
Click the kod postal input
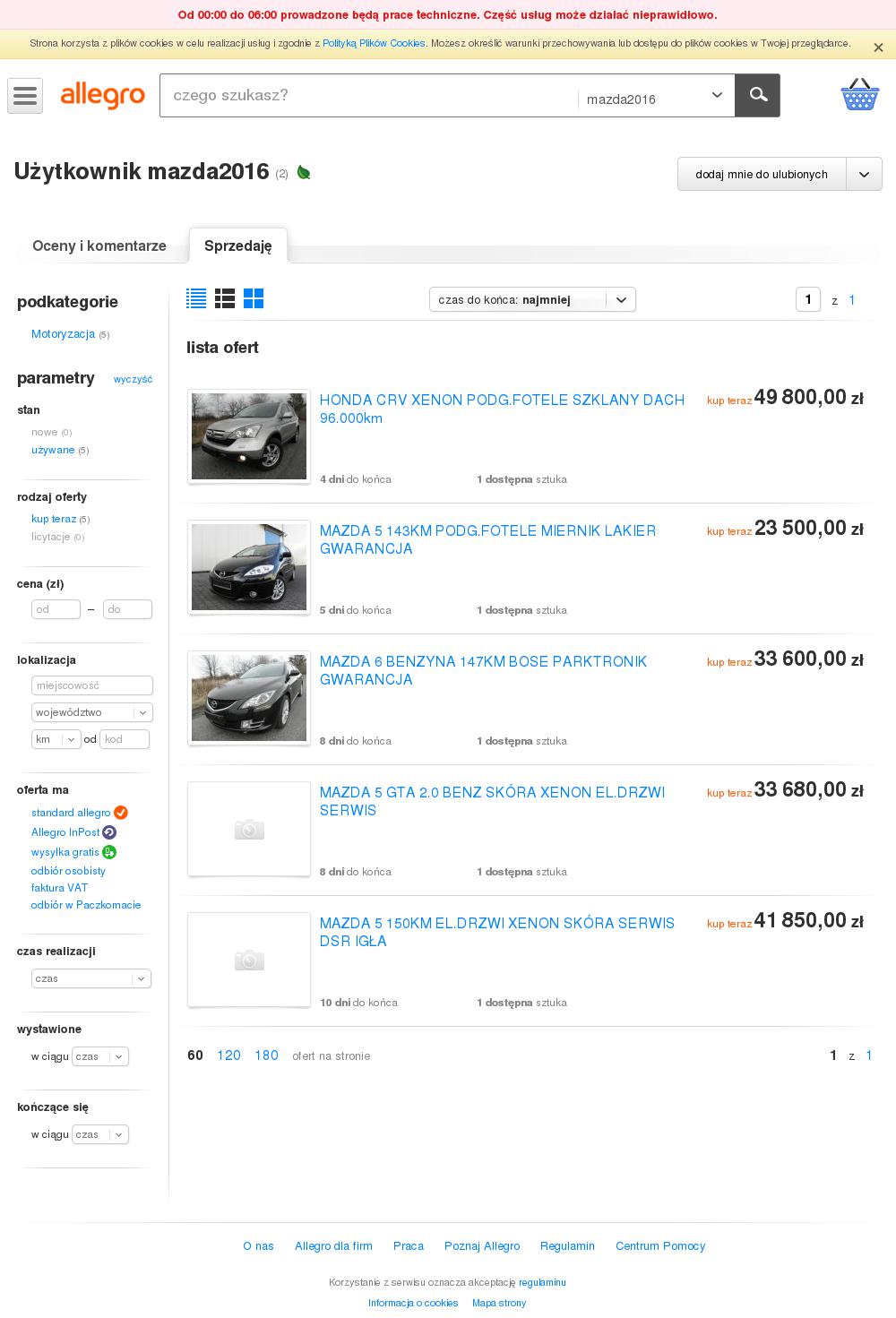pos(125,739)
